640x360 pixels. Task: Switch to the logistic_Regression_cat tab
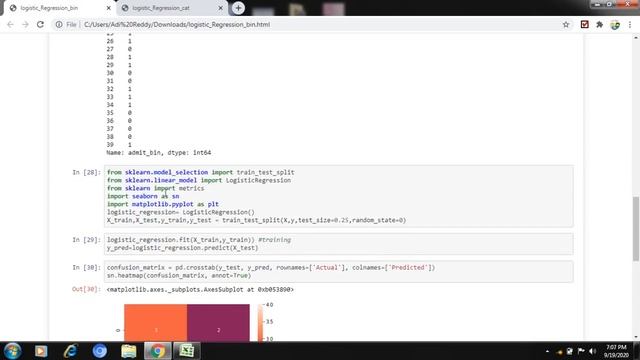pyautogui.click(x=171, y=8)
